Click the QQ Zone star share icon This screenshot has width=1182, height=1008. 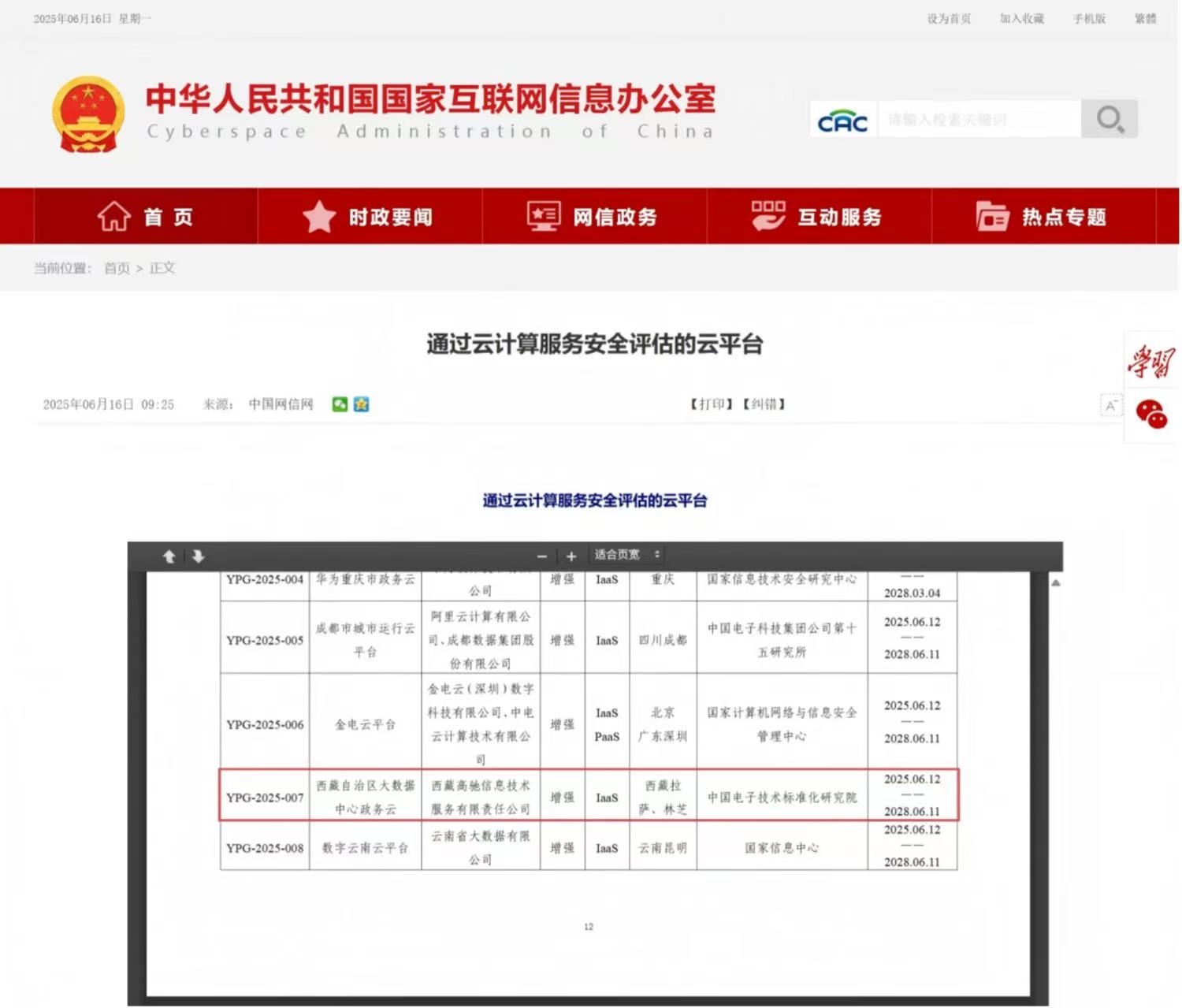(x=361, y=404)
